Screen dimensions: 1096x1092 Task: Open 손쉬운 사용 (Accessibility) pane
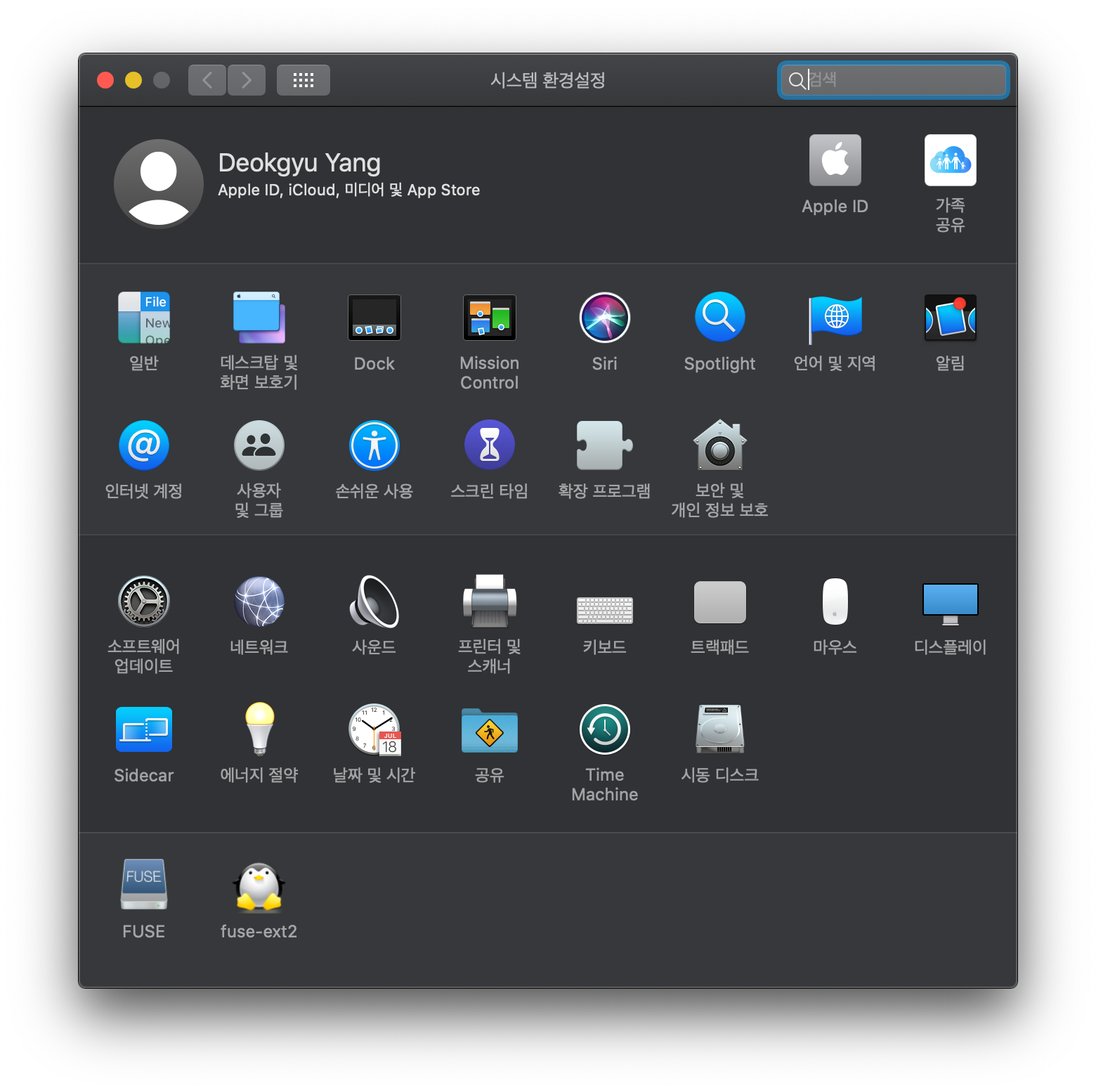click(x=374, y=446)
